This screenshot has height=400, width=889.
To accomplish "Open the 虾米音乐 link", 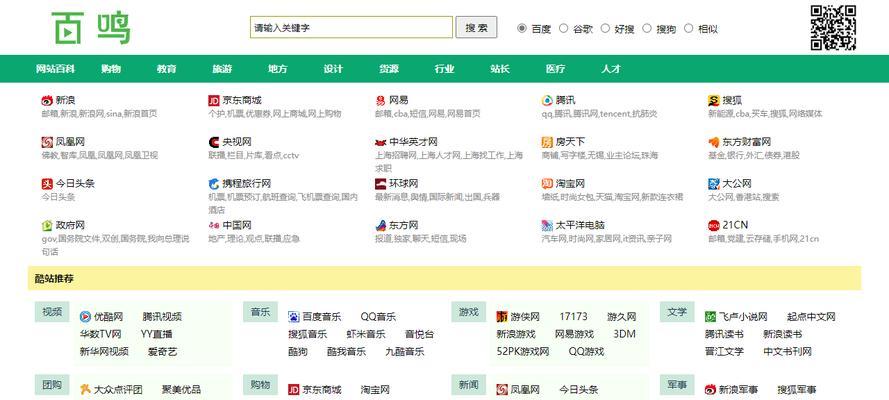I will [x=366, y=334].
